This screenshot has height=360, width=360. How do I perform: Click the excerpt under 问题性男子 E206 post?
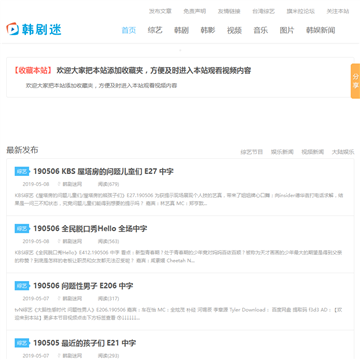click(179, 314)
